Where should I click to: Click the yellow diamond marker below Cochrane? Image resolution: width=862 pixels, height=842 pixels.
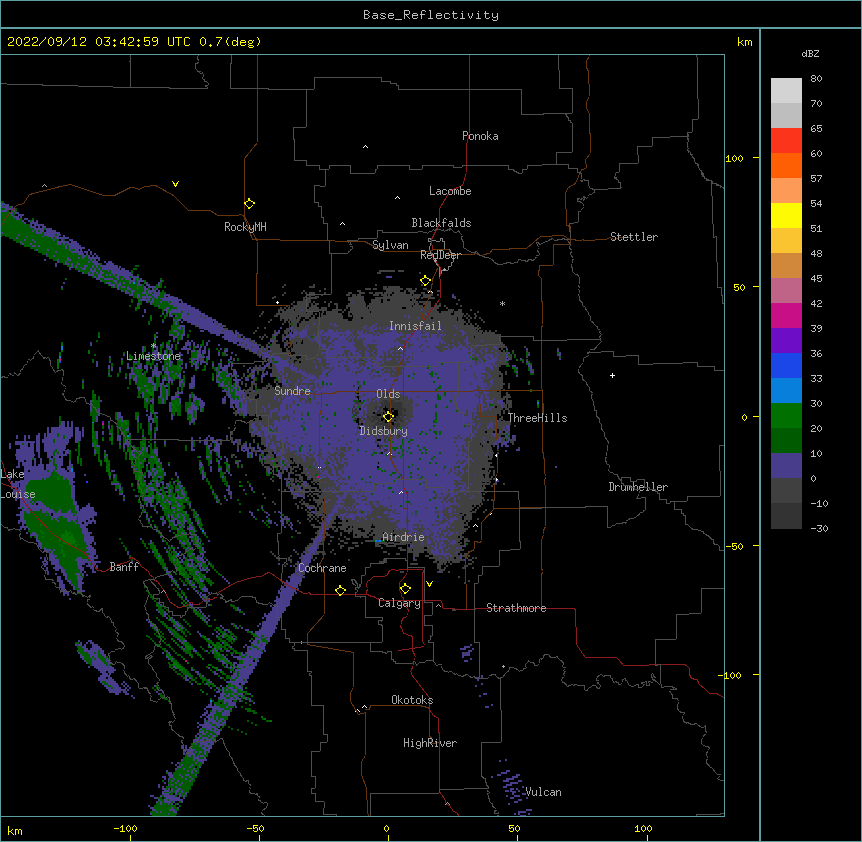pyautogui.click(x=340, y=590)
